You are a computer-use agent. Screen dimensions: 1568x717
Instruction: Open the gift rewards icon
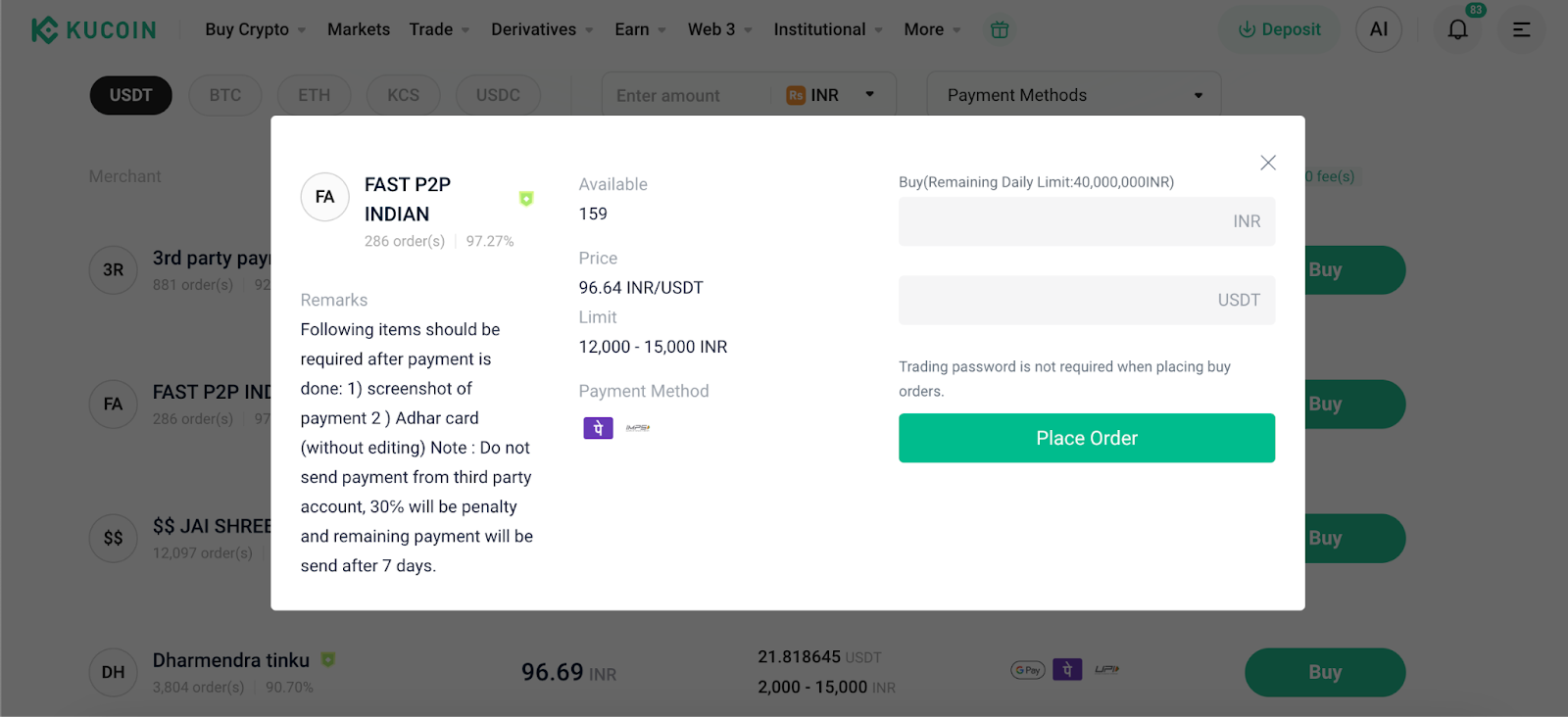pos(999,29)
